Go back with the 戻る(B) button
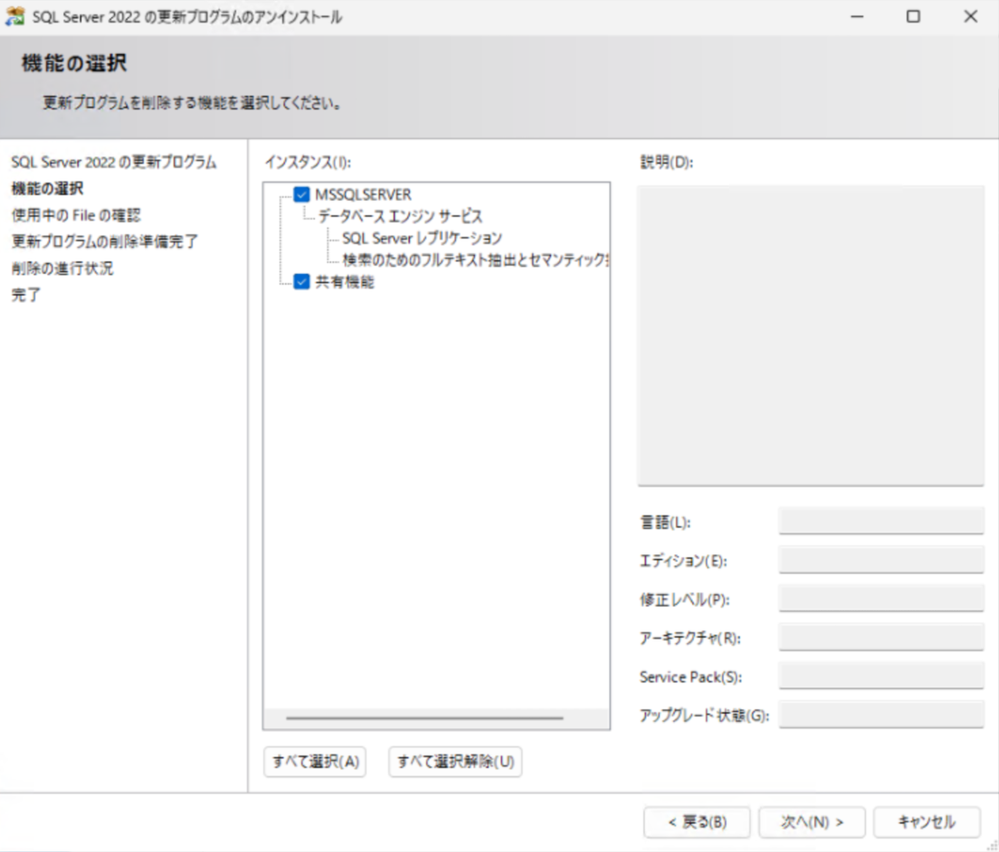Screen dimensions: 999x852 pos(697,822)
